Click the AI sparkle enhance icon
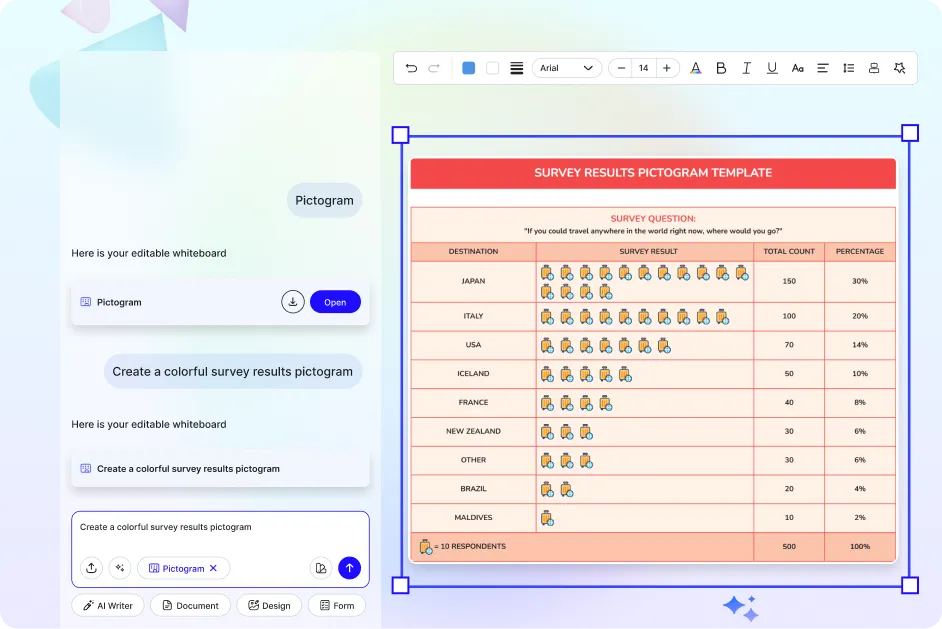The image size is (942, 629). [x=120, y=568]
